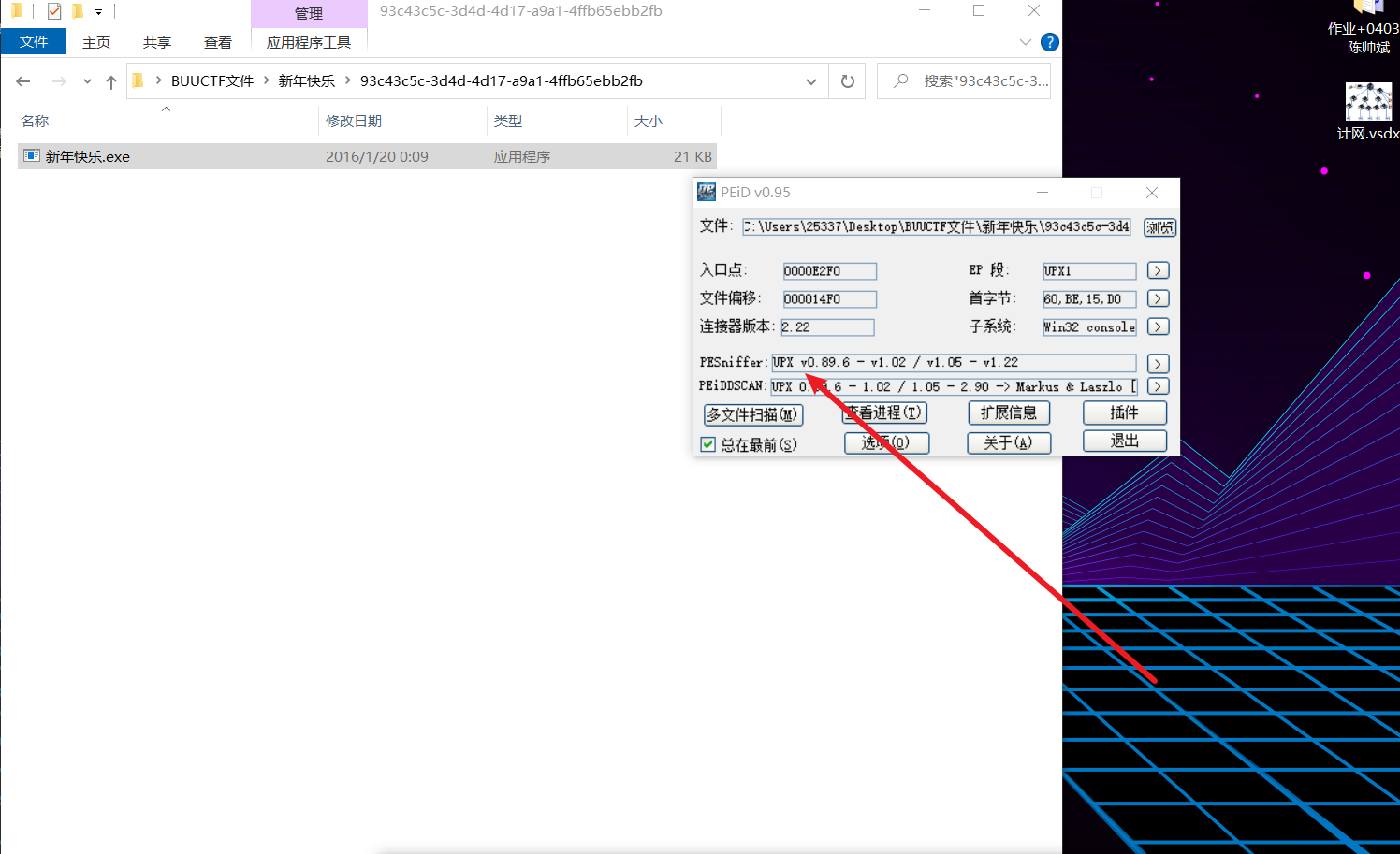
Task: Minimize the PEiD window
Action: (x=1043, y=193)
